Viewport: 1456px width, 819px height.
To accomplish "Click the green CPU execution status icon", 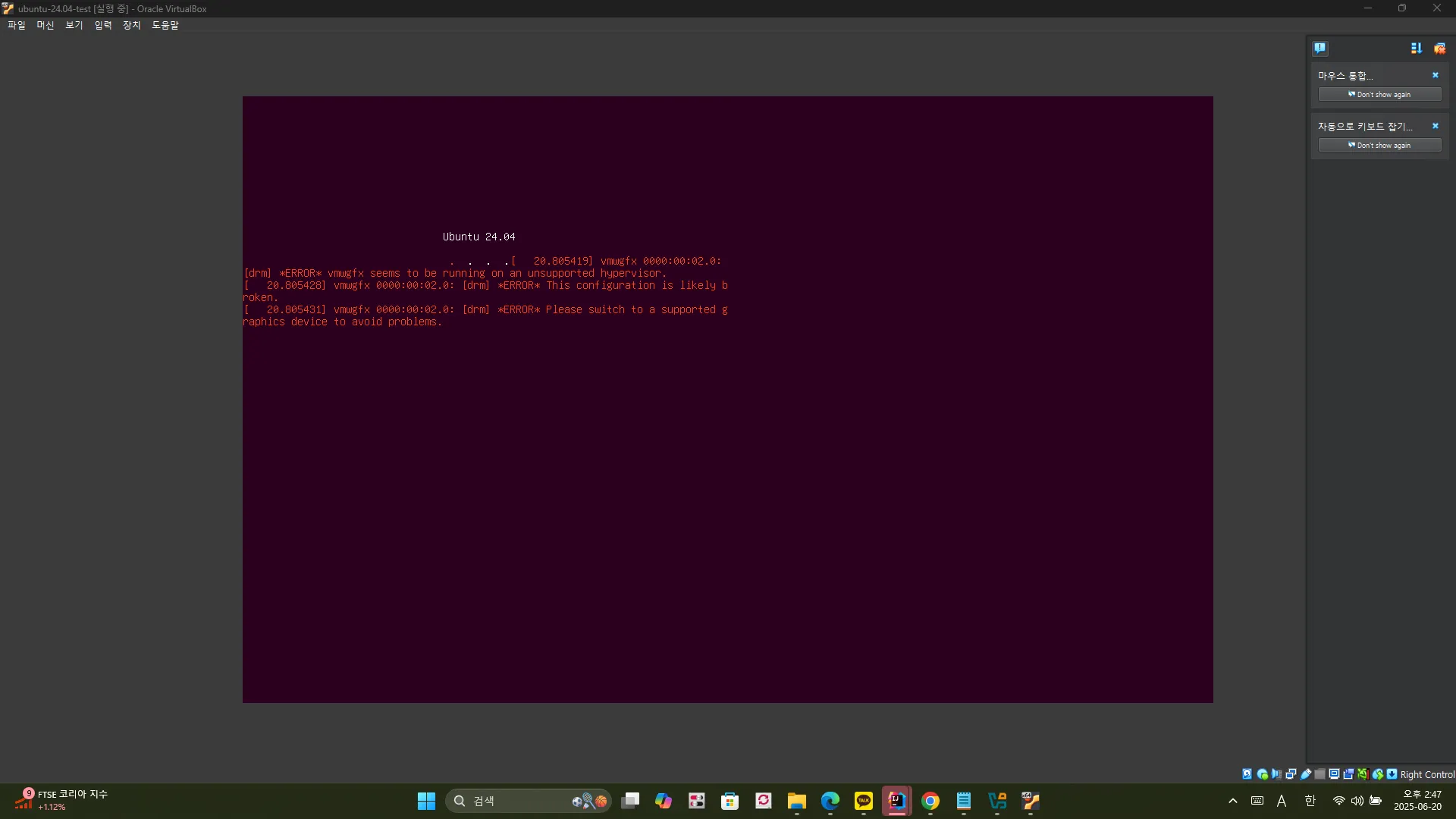I will pos(1363,774).
